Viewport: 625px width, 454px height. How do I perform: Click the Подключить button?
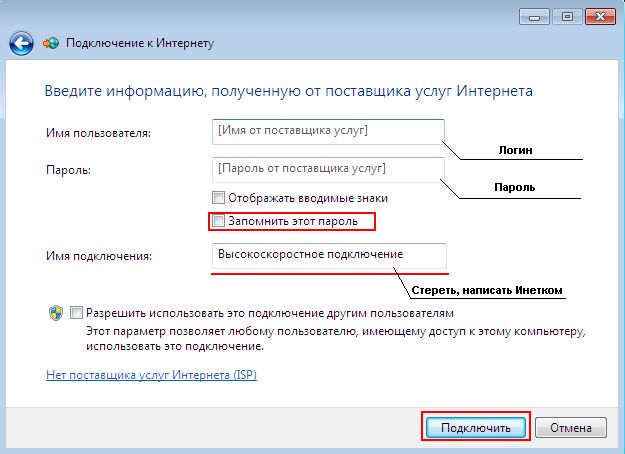pyautogui.click(x=476, y=428)
